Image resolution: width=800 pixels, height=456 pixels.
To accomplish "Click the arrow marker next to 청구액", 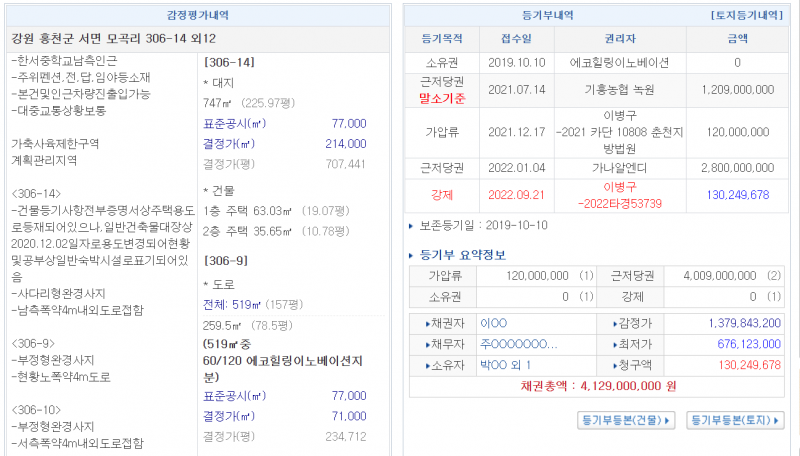I will [613, 365].
